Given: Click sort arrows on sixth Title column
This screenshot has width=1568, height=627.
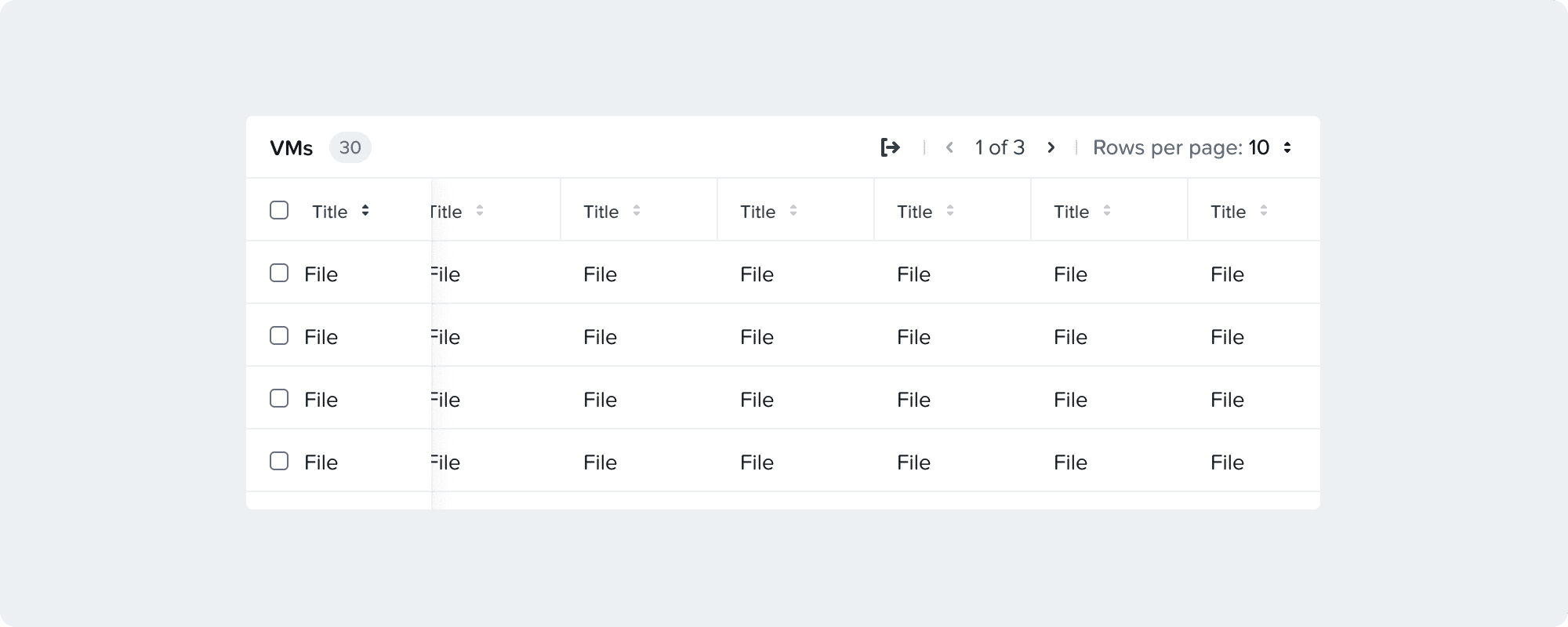Looking at the screenshot, I should click(x=1107, y=211).
